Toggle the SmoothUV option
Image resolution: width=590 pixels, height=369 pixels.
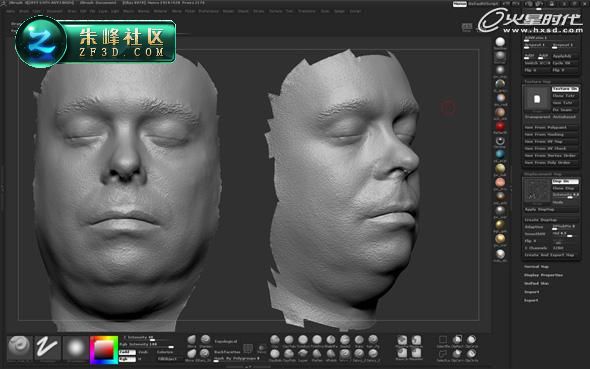click(x=537, y=234)
